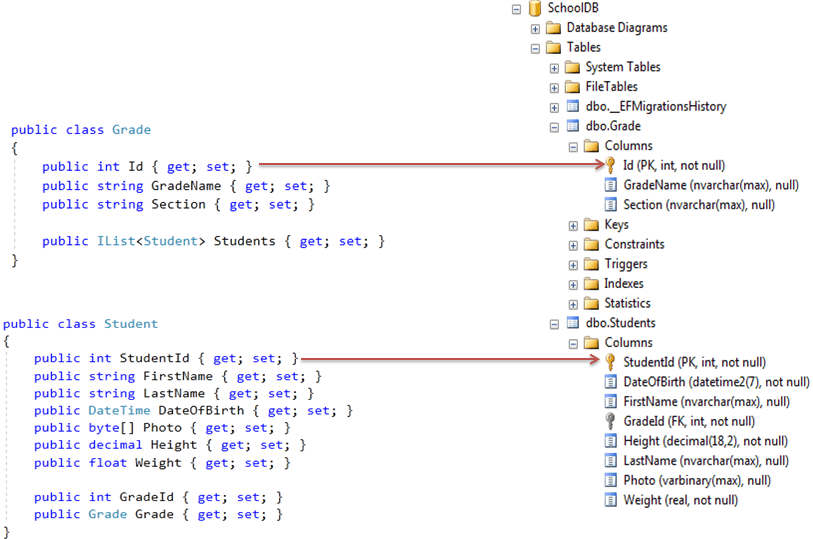Click the gold primary key icon beside Id

611,165
